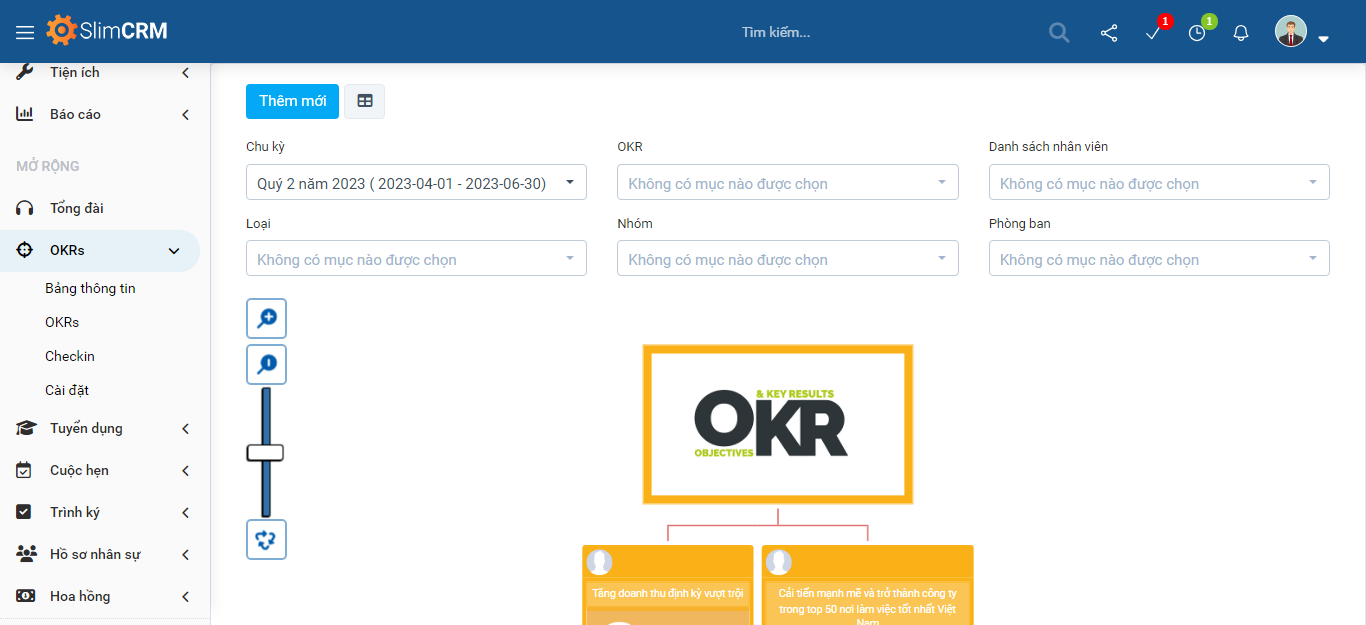Click the search magnifier icon
Screen dimensions: 1366x625
coord(1059,32)
